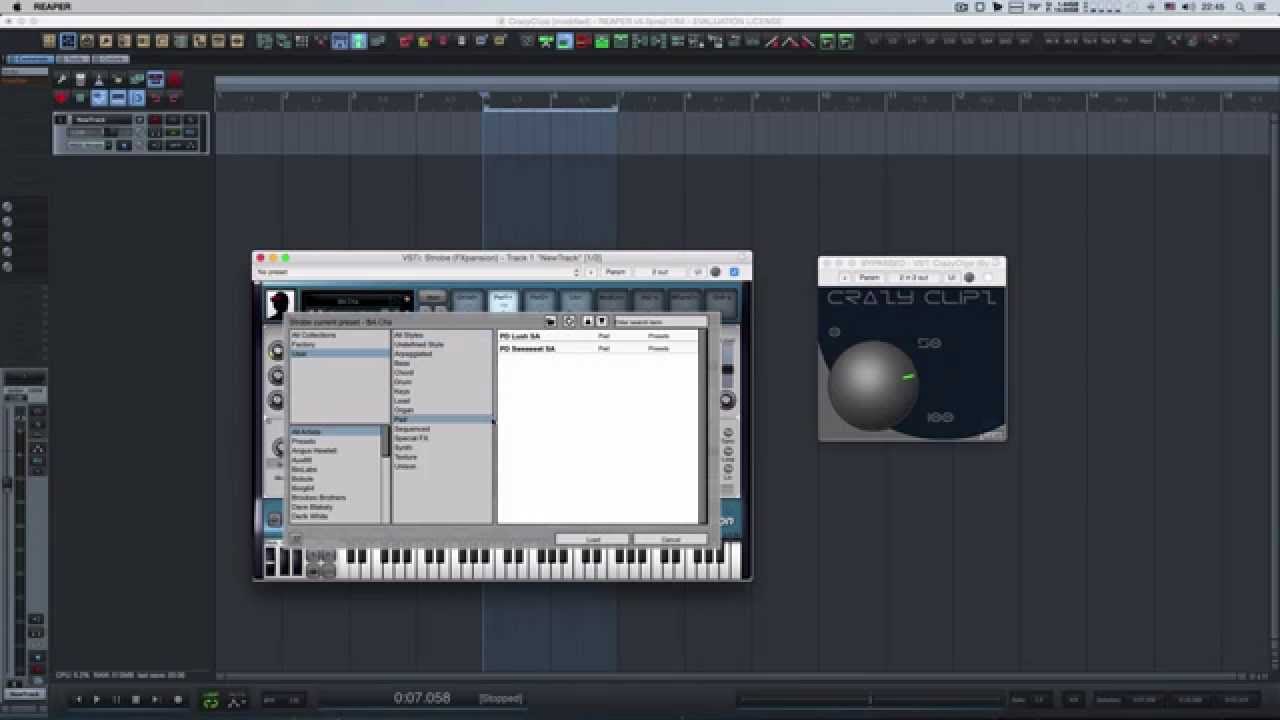Select the Pad style in Strobe browser
Screen dimensions: 1280x720
442,419
